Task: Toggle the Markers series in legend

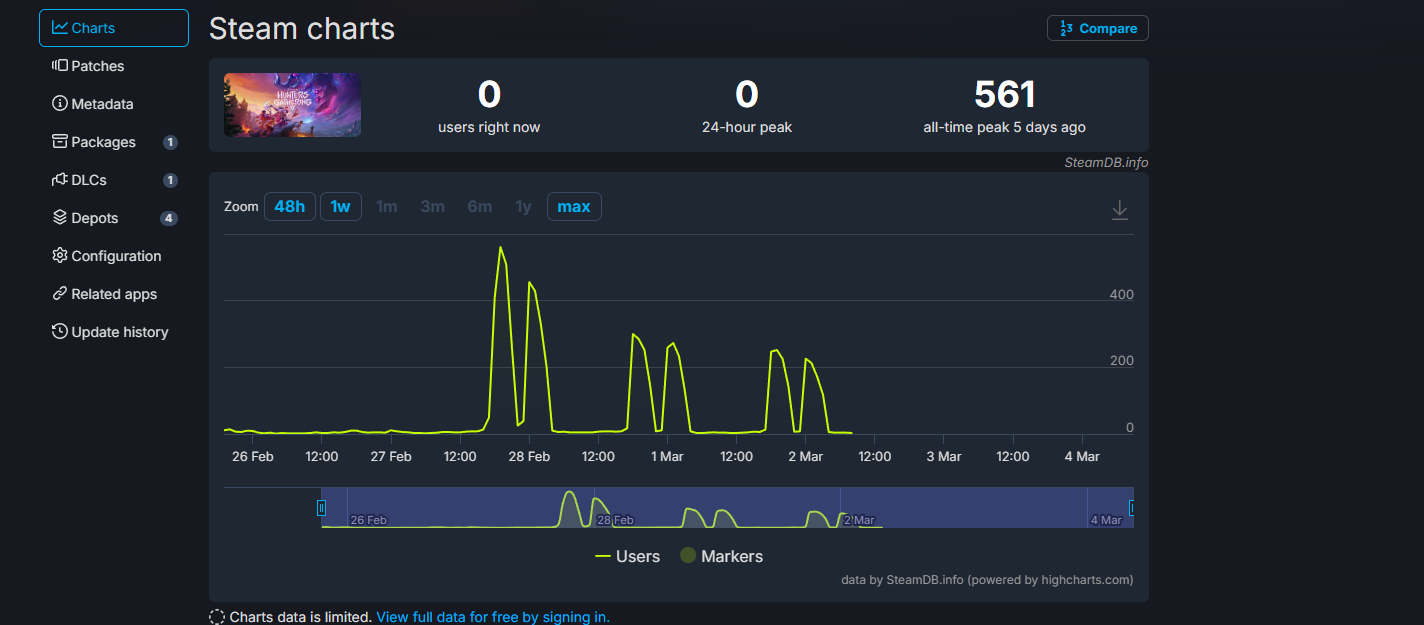Action: 721,556
